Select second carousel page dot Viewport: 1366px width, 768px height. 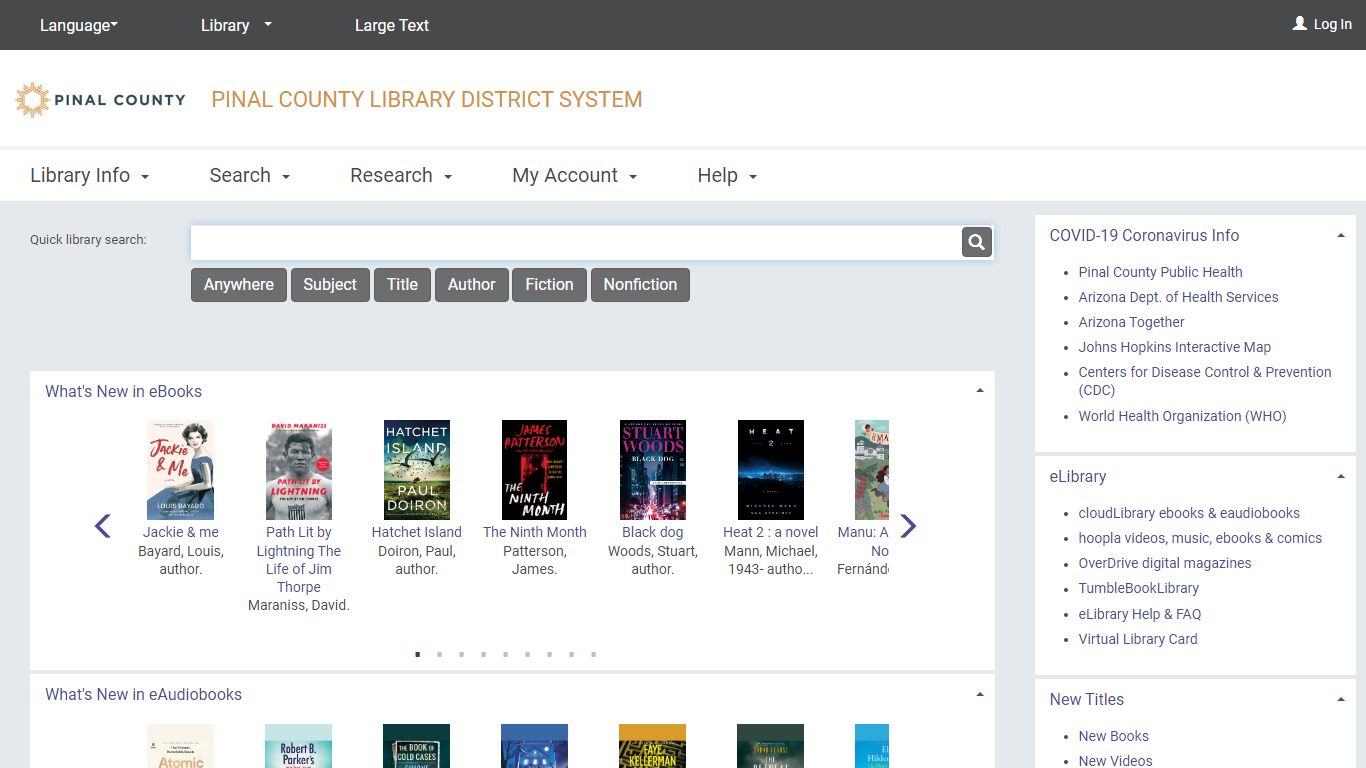[440, 654]
